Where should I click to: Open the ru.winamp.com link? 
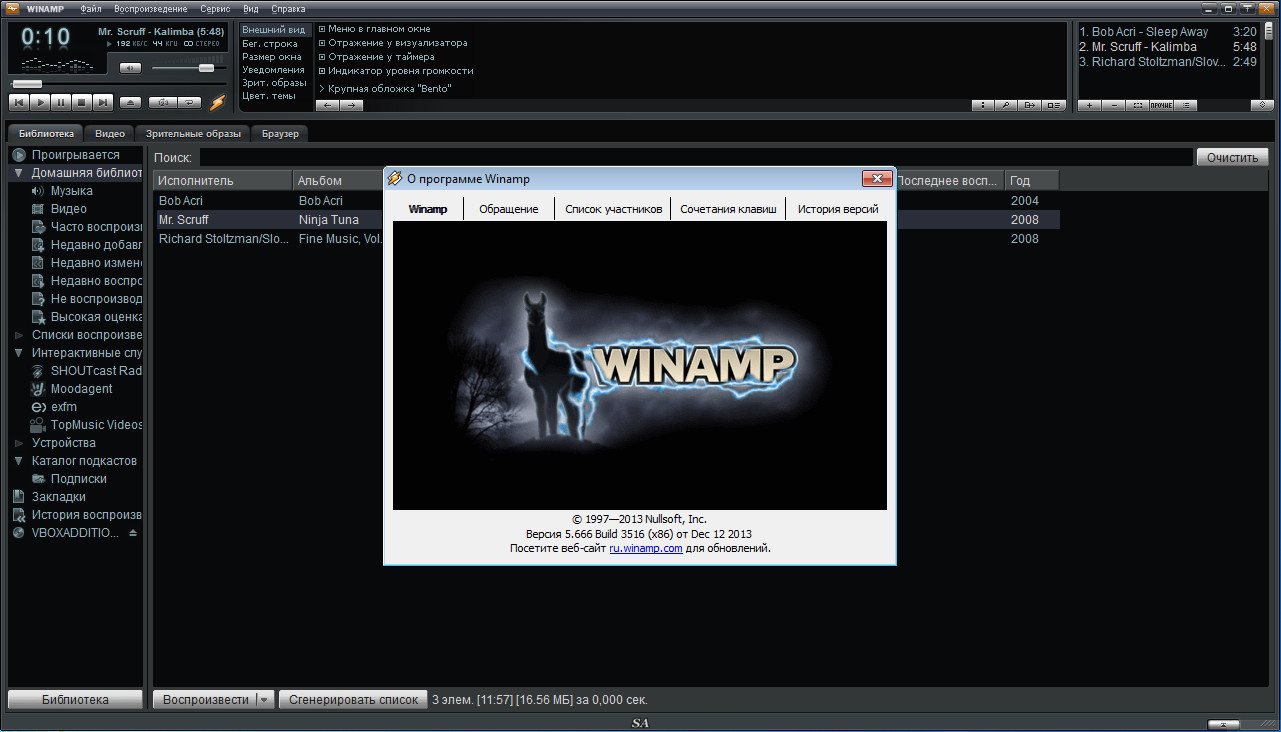pos(646,548)
